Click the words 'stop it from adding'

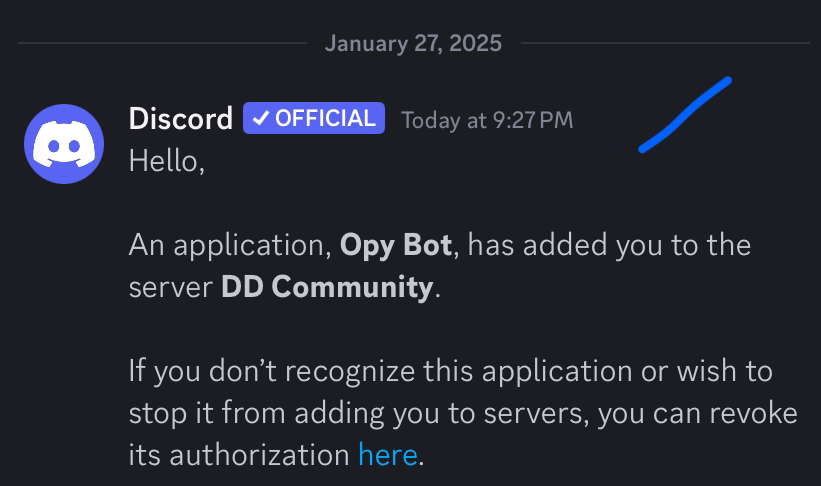[257, 413]
